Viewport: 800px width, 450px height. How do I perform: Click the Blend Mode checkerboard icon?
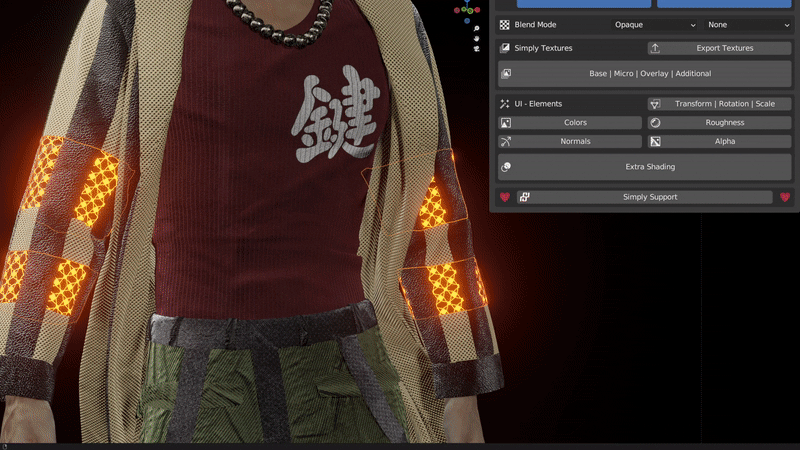point(505,24)
